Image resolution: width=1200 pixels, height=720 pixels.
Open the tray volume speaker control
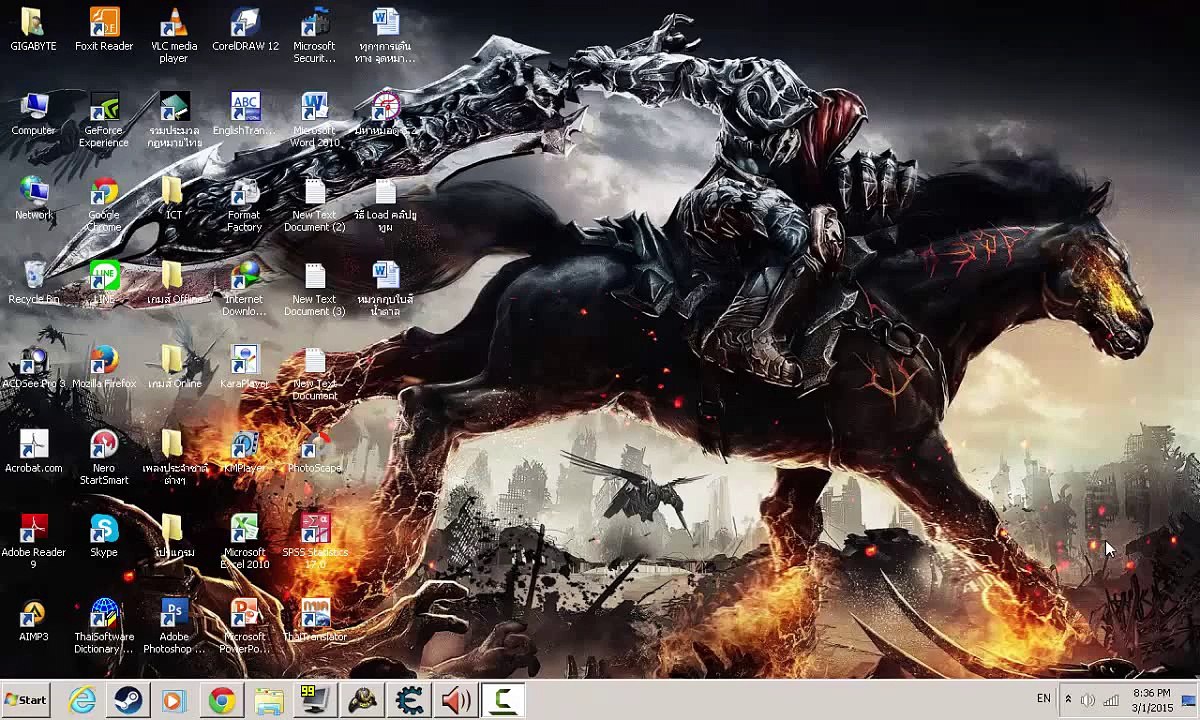tap(1088, 700)
